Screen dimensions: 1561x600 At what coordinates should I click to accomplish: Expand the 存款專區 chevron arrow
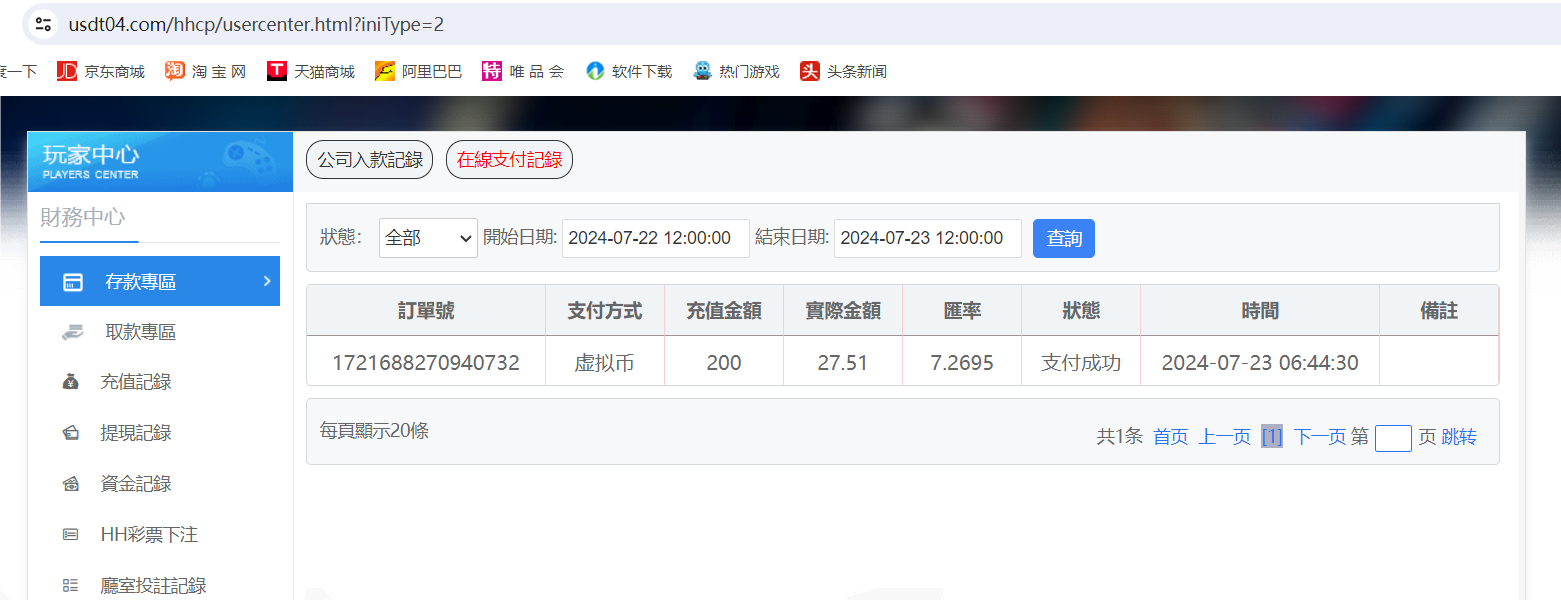click(x=268, y=281)
